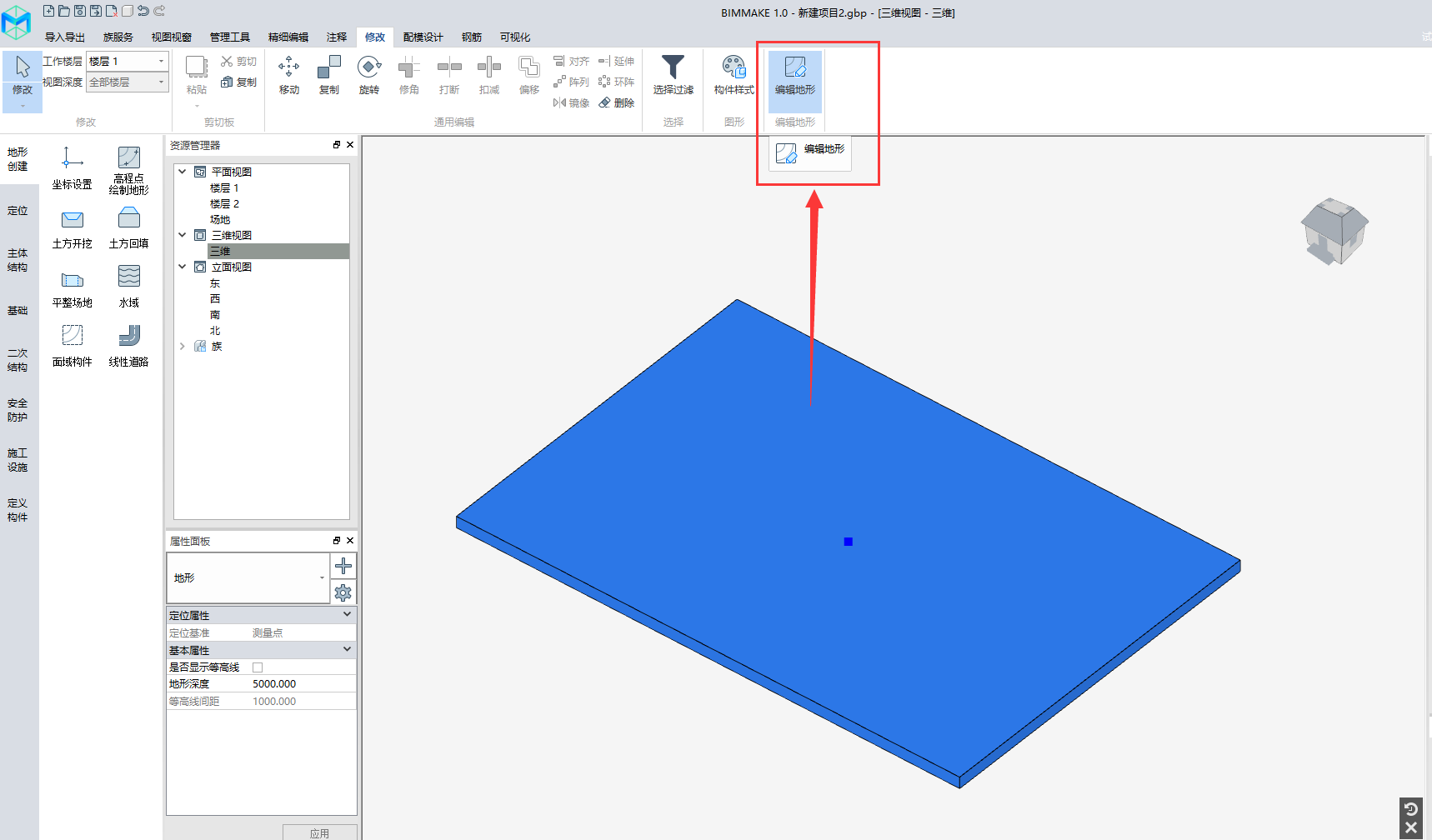
Task: Select the 土方回填 backfill tool
Action: [129, 229]
